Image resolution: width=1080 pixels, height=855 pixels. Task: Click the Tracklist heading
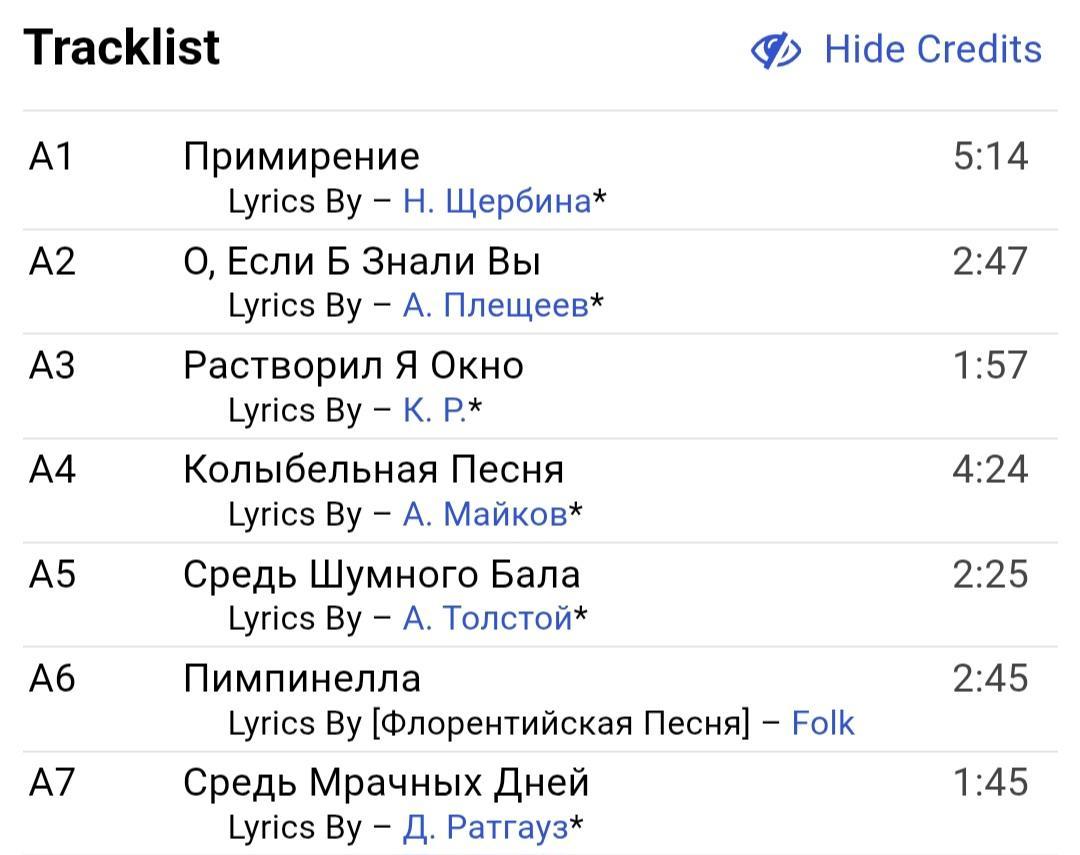pos(121,48)
